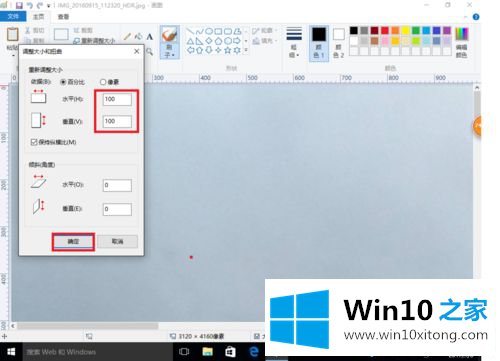Screen dimensions: 500x361
Task: Open the shape Fill dropdown
Action: 265,41
